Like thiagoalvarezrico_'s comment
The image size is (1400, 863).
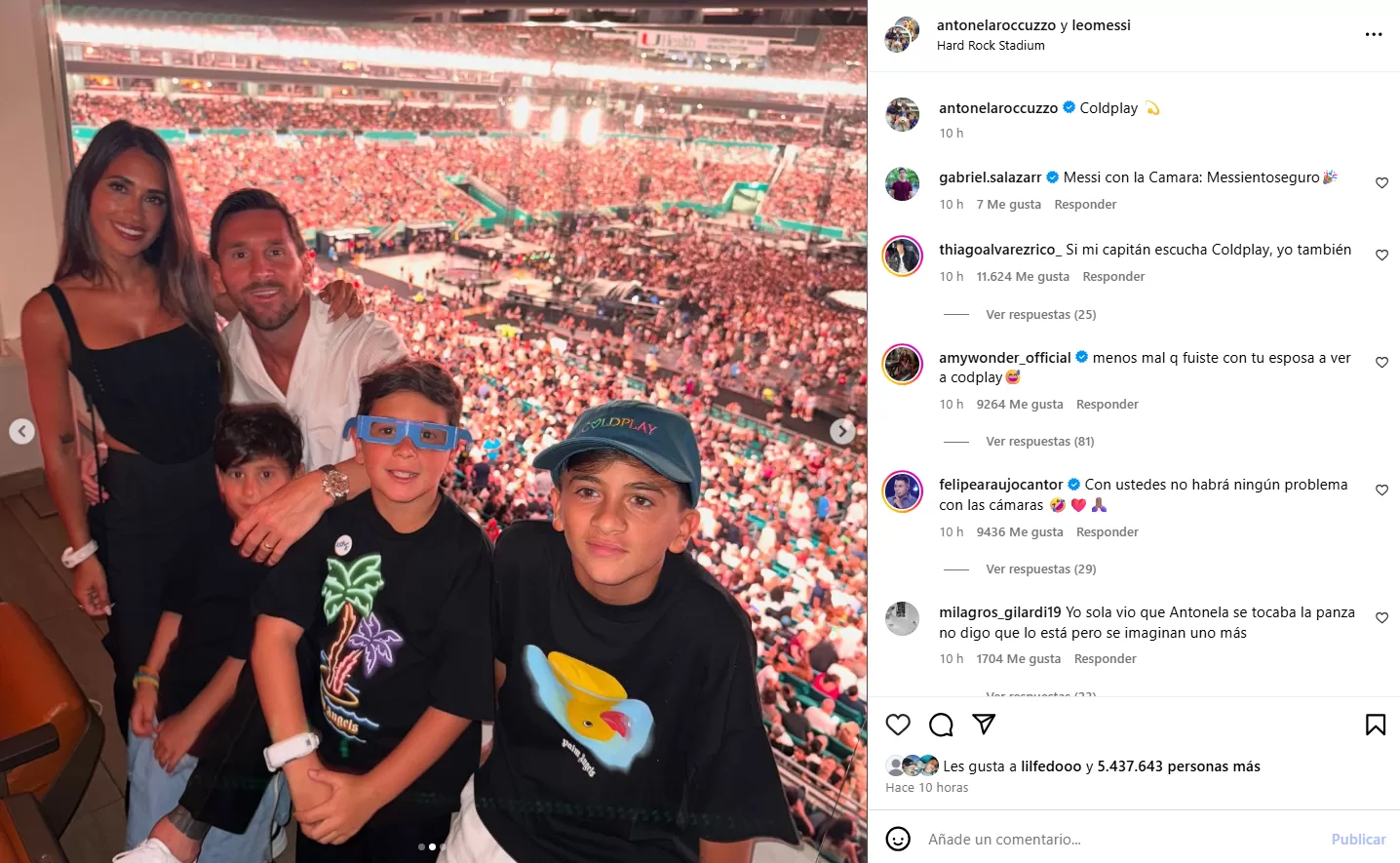[1381, 255]
